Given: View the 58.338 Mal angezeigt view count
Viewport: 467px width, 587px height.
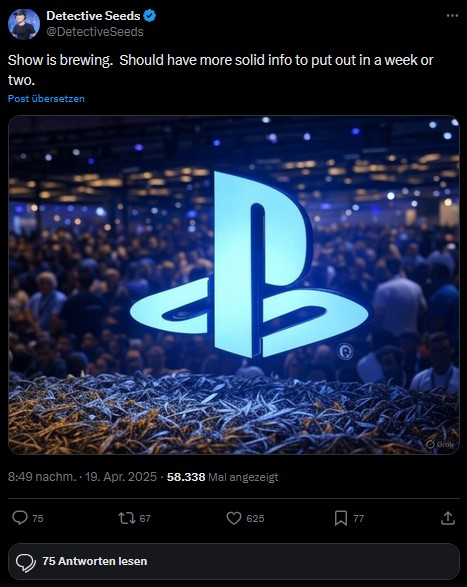Looking at the screenshot, I should pyautogui.click(x=222, y=477).
